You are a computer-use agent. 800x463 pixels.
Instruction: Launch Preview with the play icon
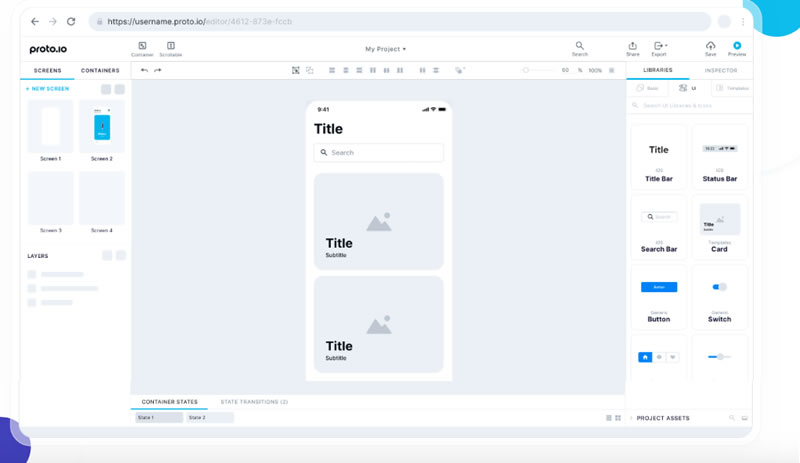[x=737, y=45]
